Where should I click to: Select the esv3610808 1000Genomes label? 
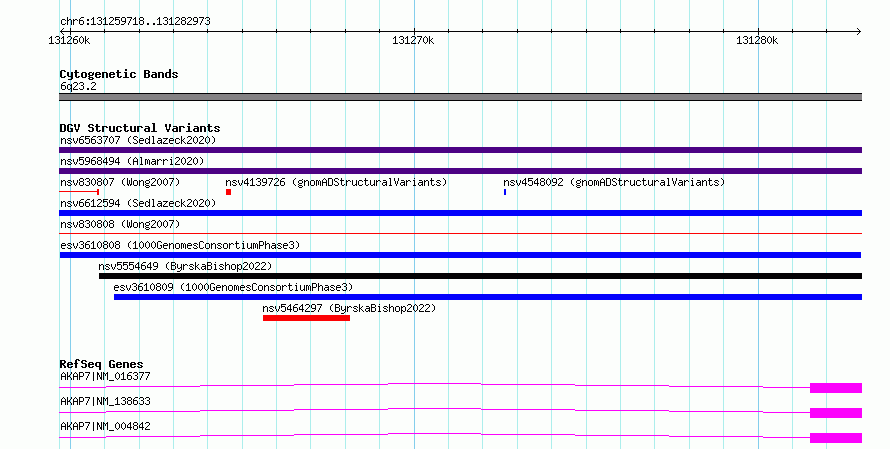[x=180, y=245]
